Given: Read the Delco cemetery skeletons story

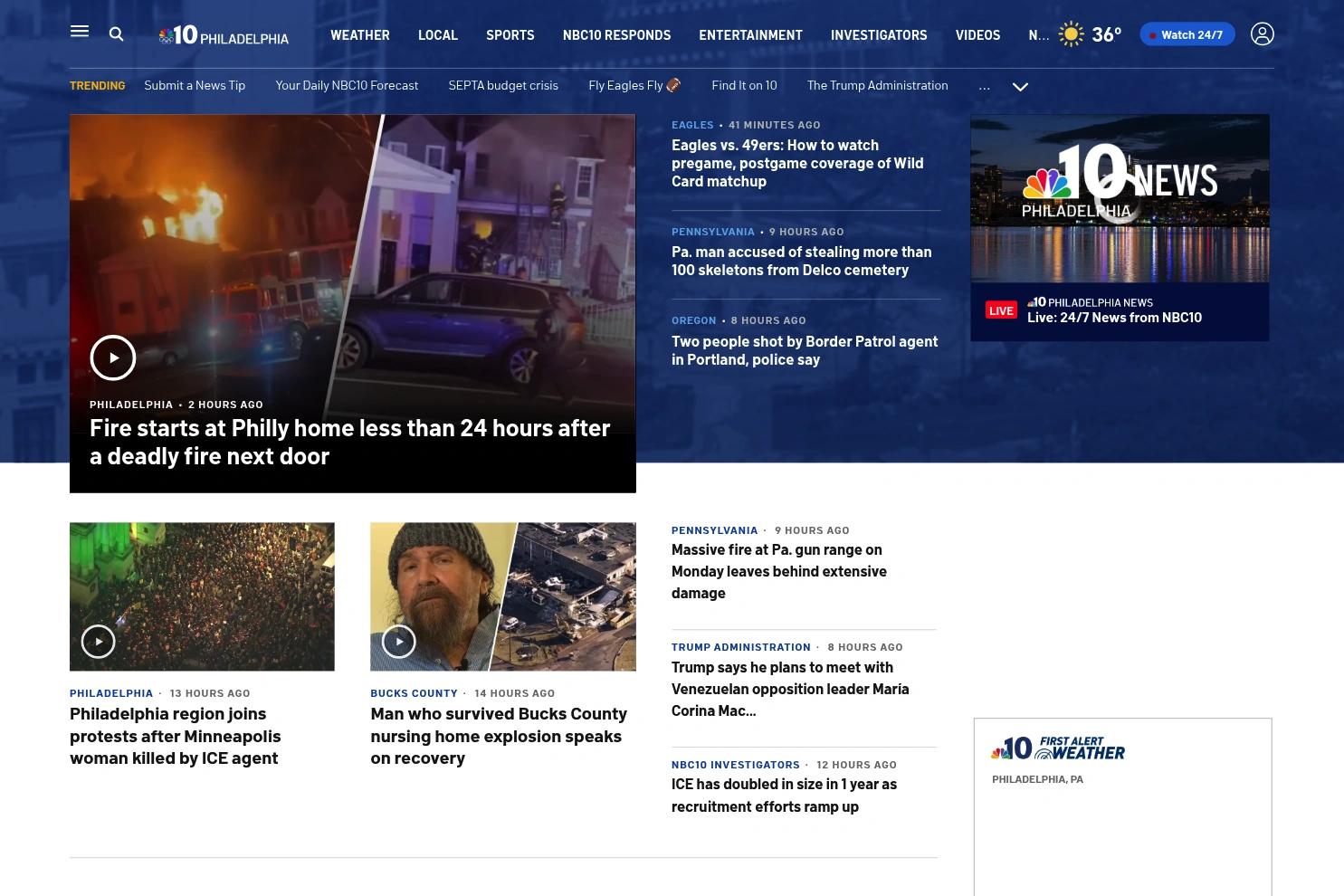Looking at the screenshot, I should point(801,261).
